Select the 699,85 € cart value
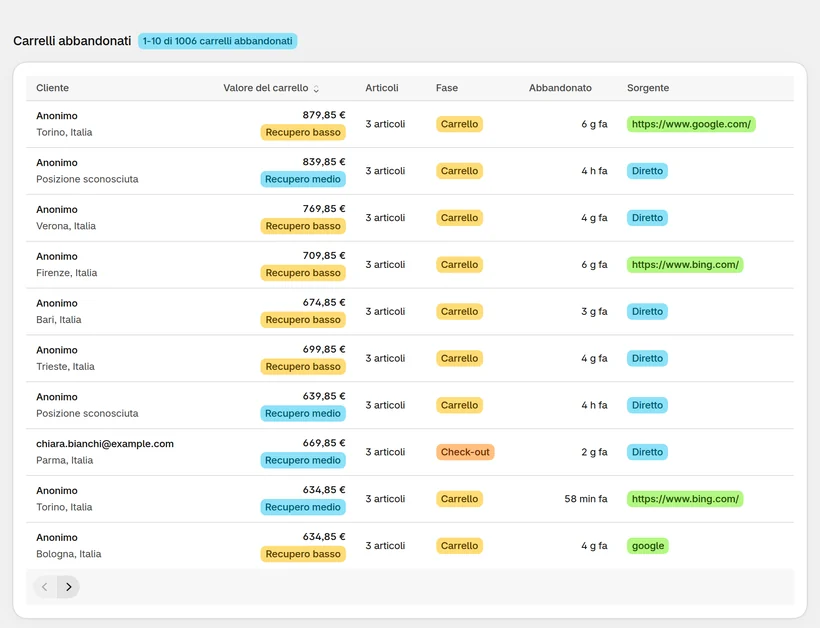820x628 pixels. pyautogui.click(x=324, y=349)
